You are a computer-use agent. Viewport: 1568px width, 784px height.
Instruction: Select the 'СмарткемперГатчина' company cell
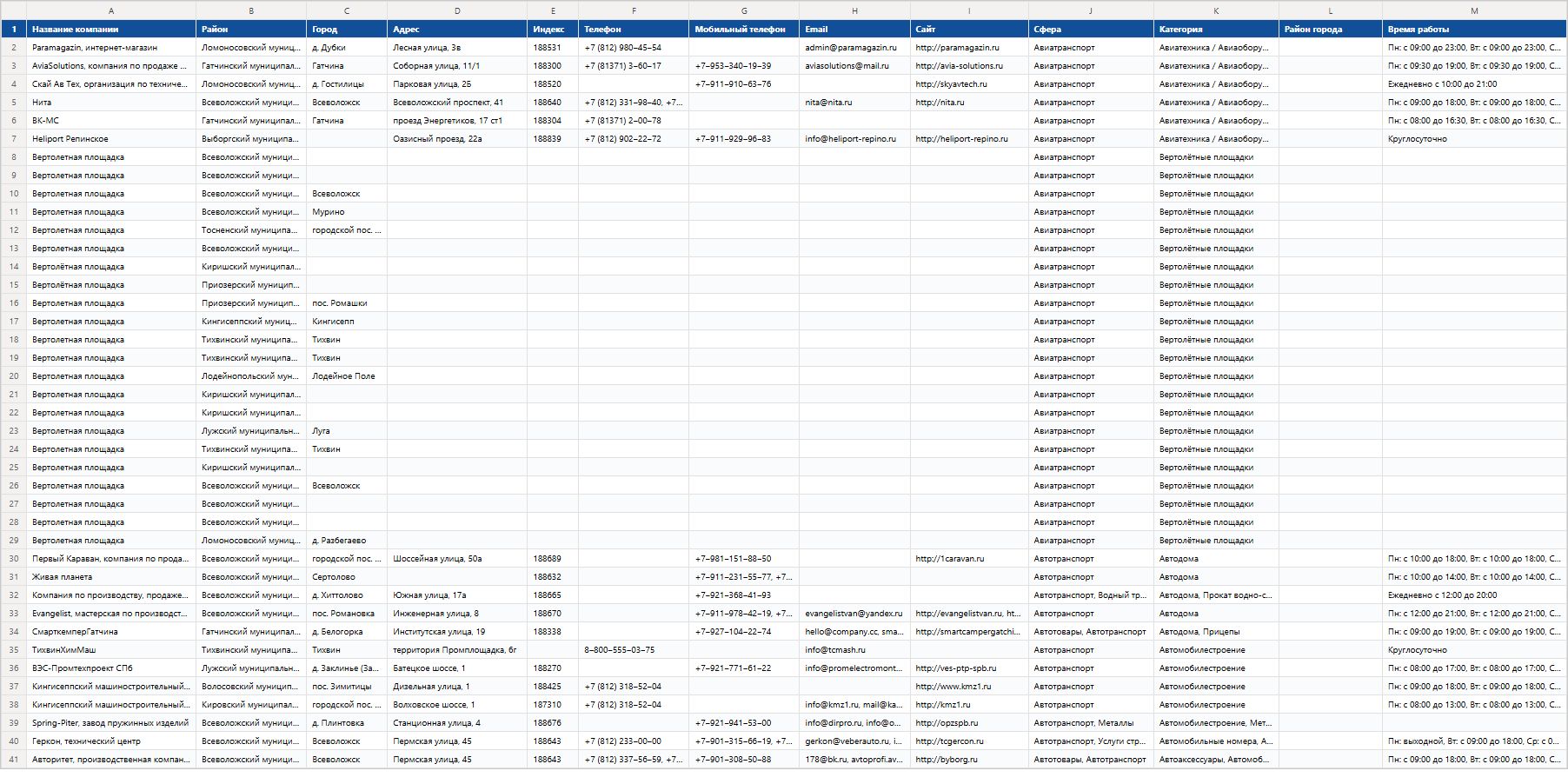coord(111,632)
